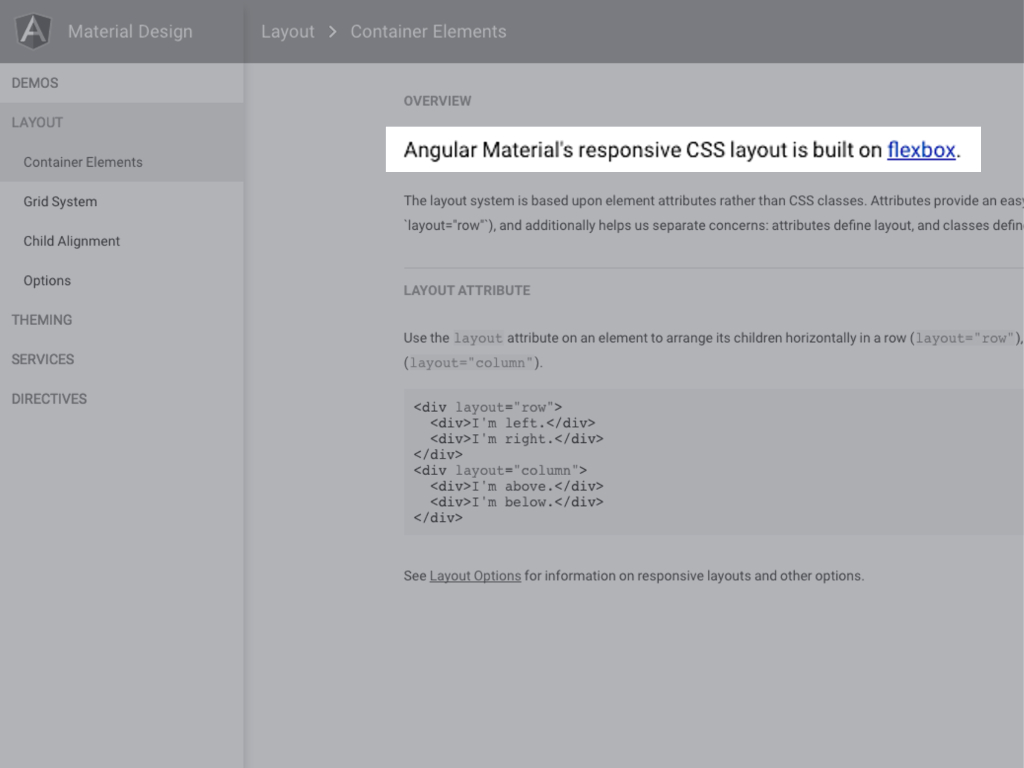Expand the SERVICES sidebar section

pyautogui.click(x=43, y=359)
